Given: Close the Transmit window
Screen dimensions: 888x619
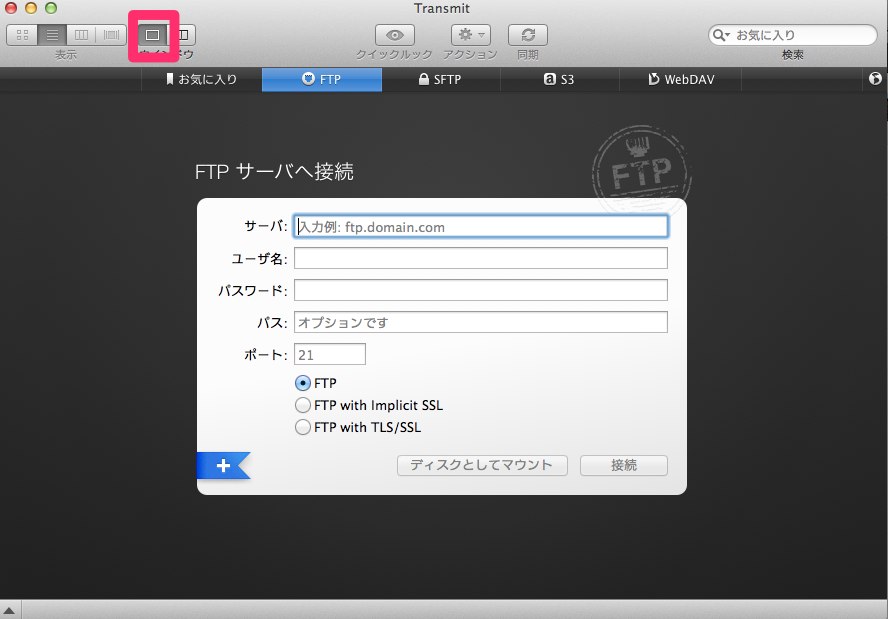Looking at the screenshot, I should [x=11, y=8].
